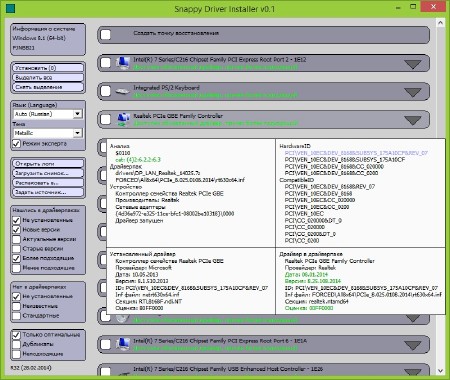Click the scrollbar up arrow
This screenshot has width=450, height=380.
point(440,23)
